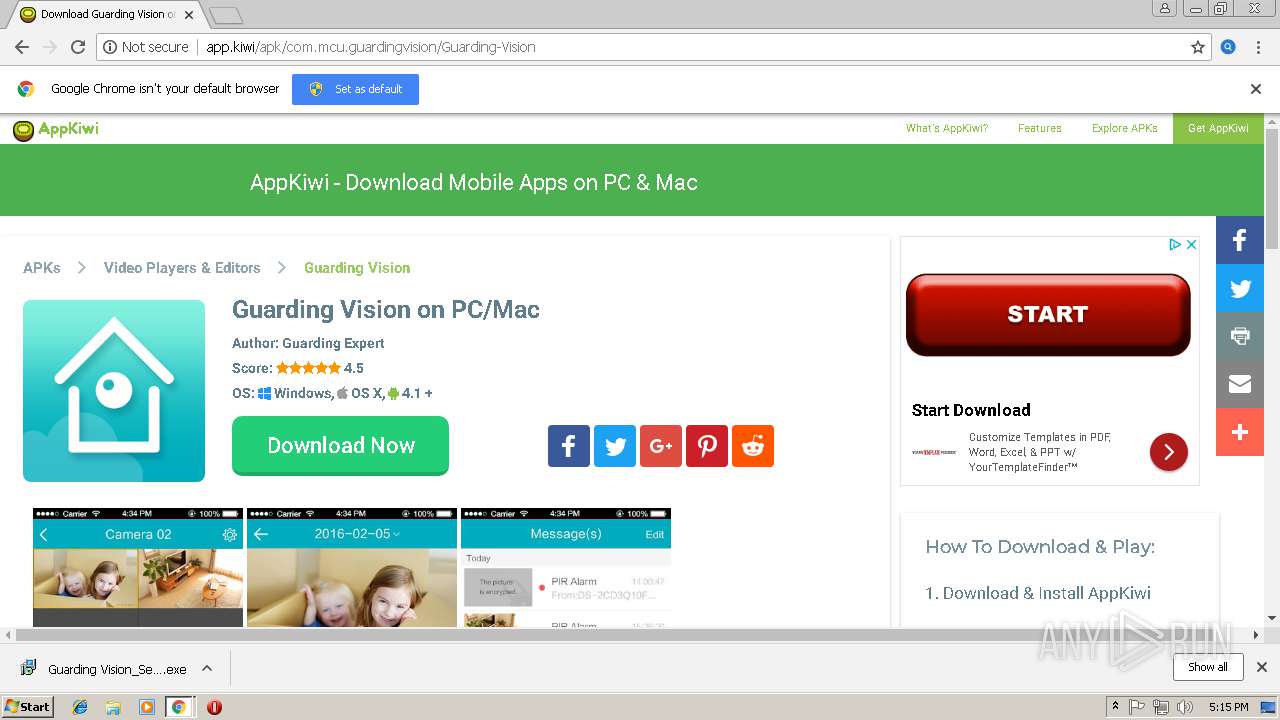This screenshot has width=1280, height=720.
Task: Click the Chrome taskbar icon
Action: tap(178, 707)
